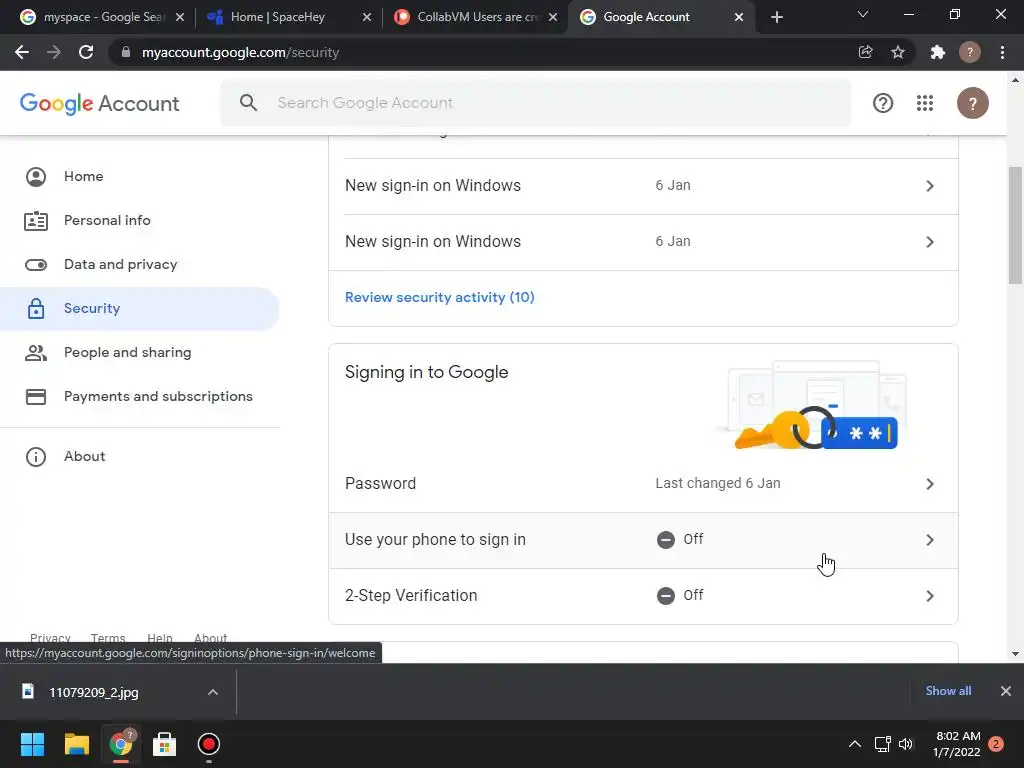
Task: Open the Google Account help icon
Action: pos(883,103)
